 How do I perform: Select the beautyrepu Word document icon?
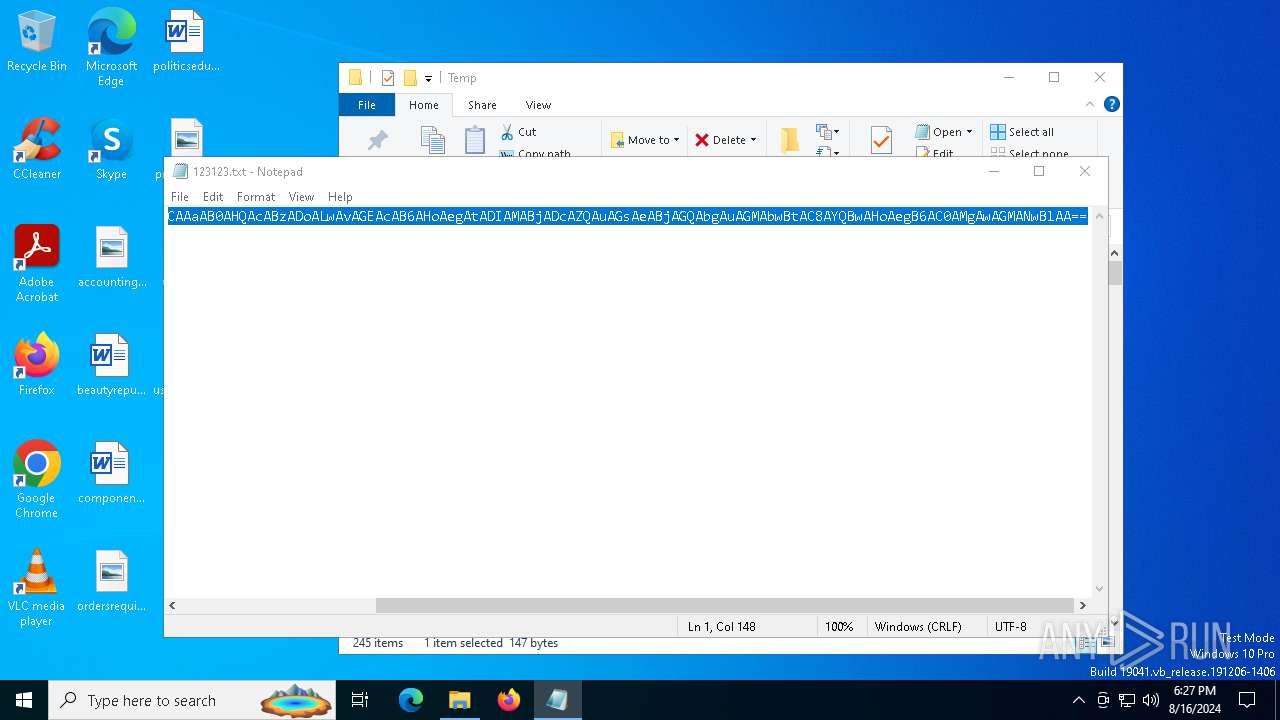click(x=111, y=365)
